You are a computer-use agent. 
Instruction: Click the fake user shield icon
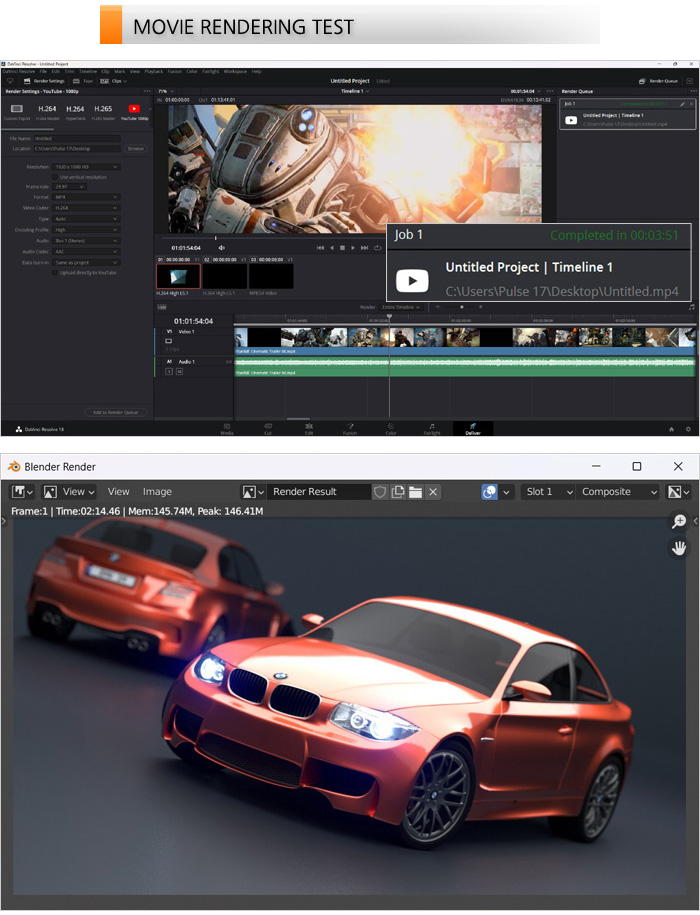[380, 492]
